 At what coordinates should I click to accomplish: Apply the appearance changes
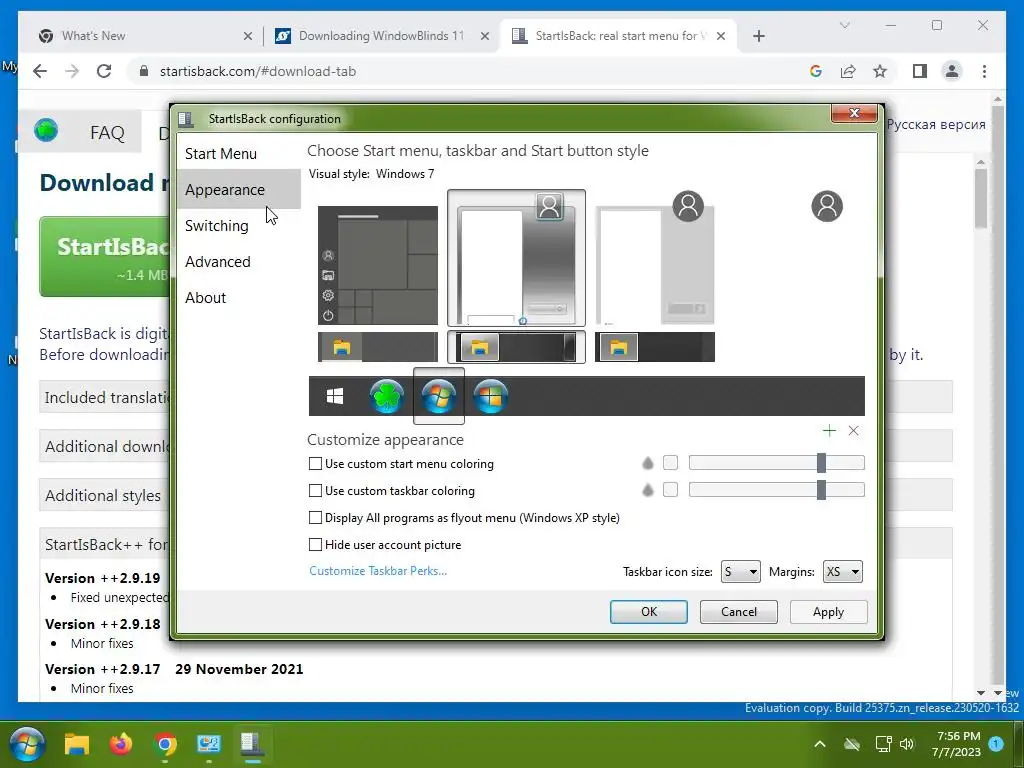828,612
